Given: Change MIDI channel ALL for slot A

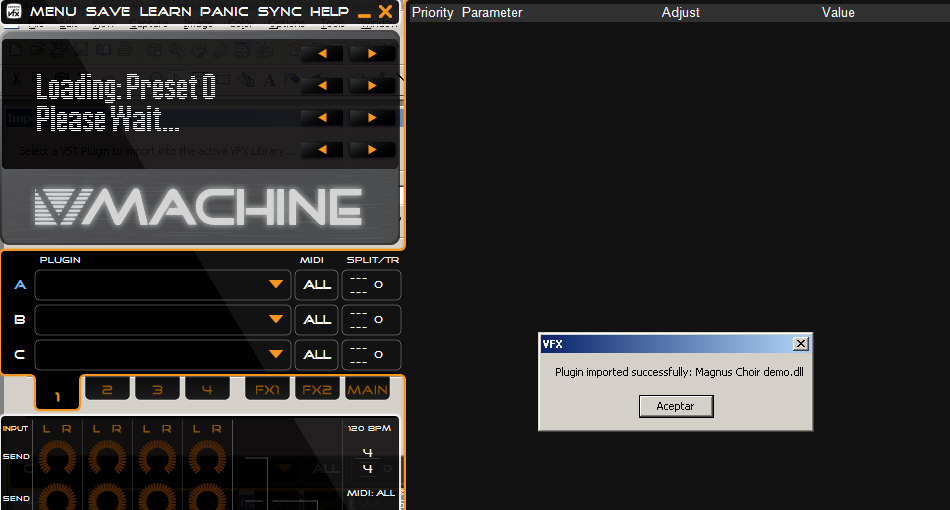Looking at the screenshot, I should click(x=317, y=285).
